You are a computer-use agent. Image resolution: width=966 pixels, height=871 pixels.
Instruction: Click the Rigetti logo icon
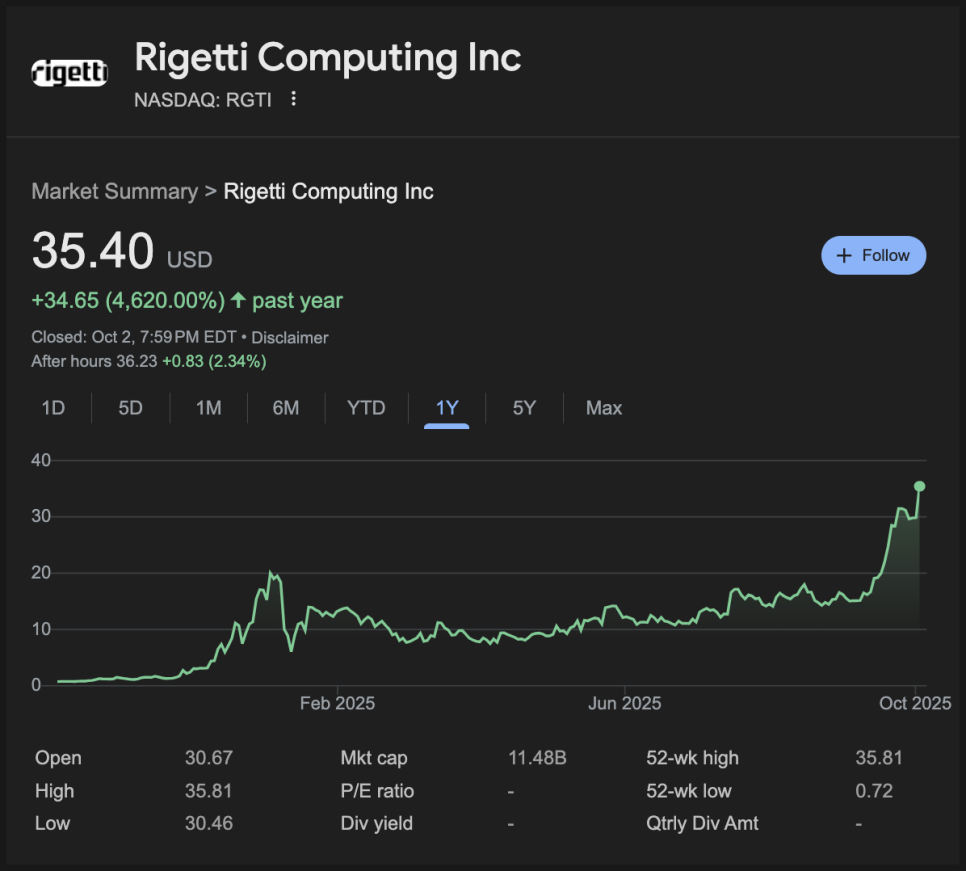pyautogui.click(x=69, y=72)
